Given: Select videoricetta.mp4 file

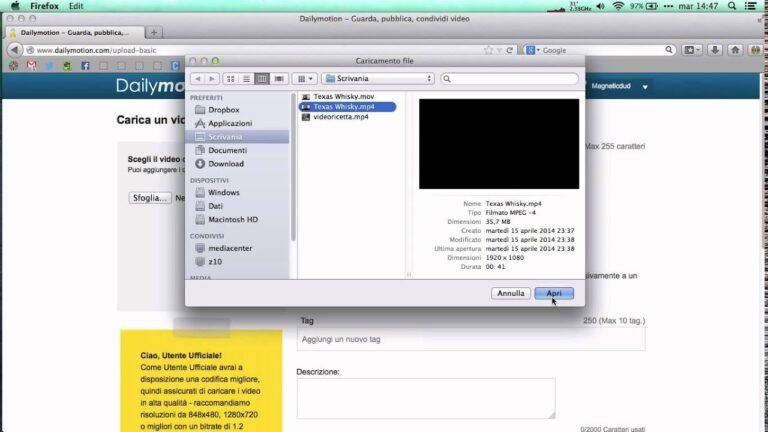Looking at the screenshot, I should (340, 117).
